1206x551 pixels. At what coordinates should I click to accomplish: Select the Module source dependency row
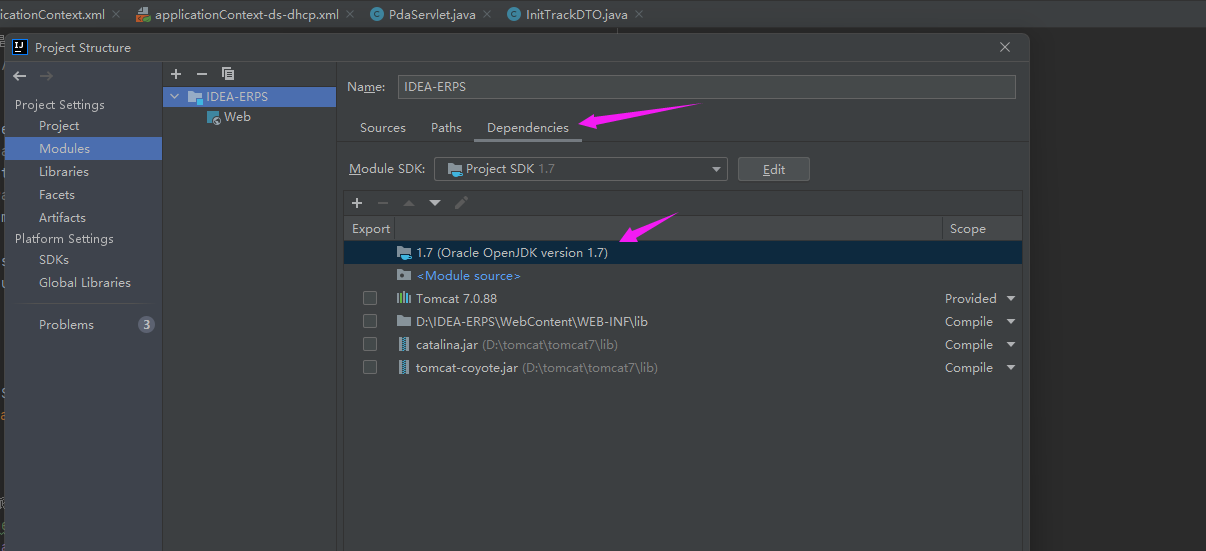click(683, 276)
